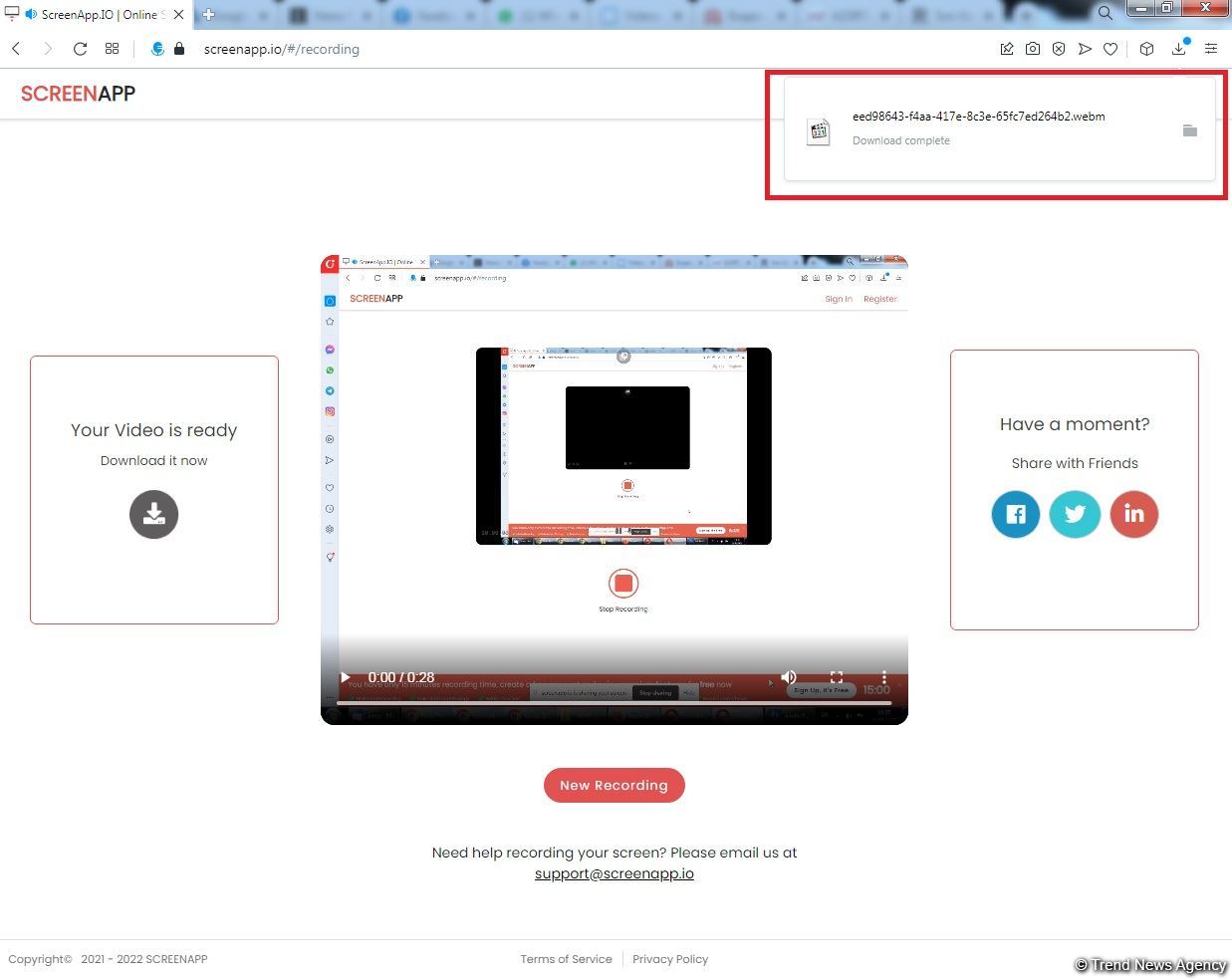
Task: Play the recorded video
Action: click(x=346, y=677)
